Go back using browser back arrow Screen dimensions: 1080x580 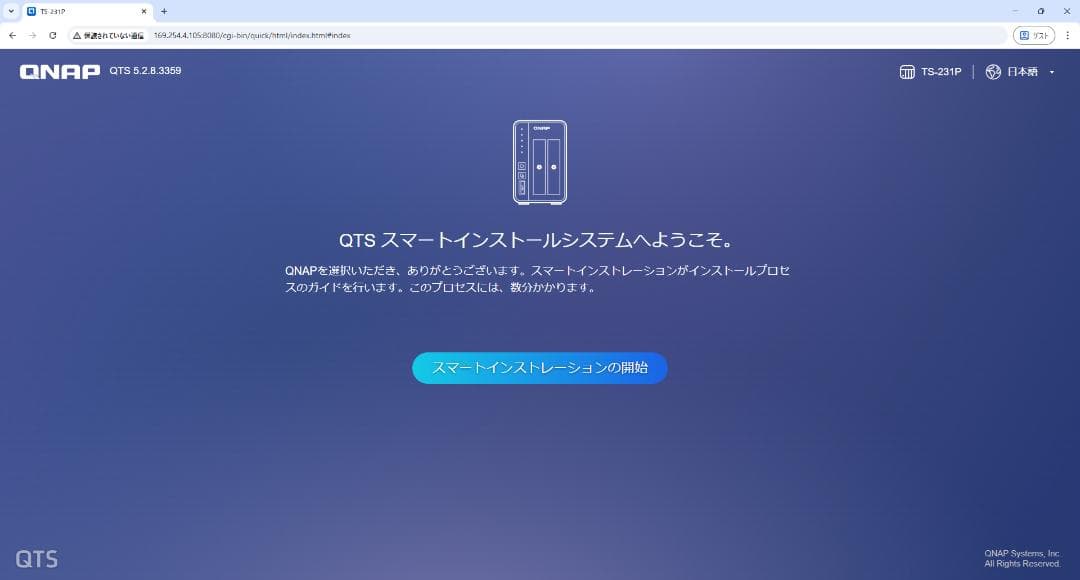[x=12, y=35]
